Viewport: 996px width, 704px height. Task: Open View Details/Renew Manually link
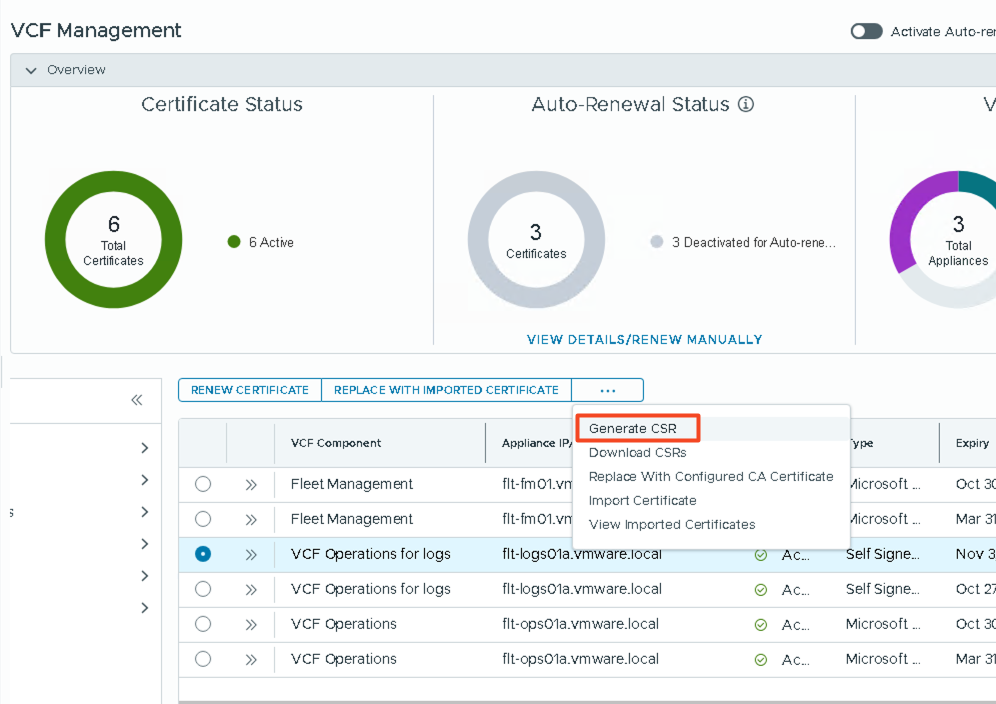coord(644,340)
